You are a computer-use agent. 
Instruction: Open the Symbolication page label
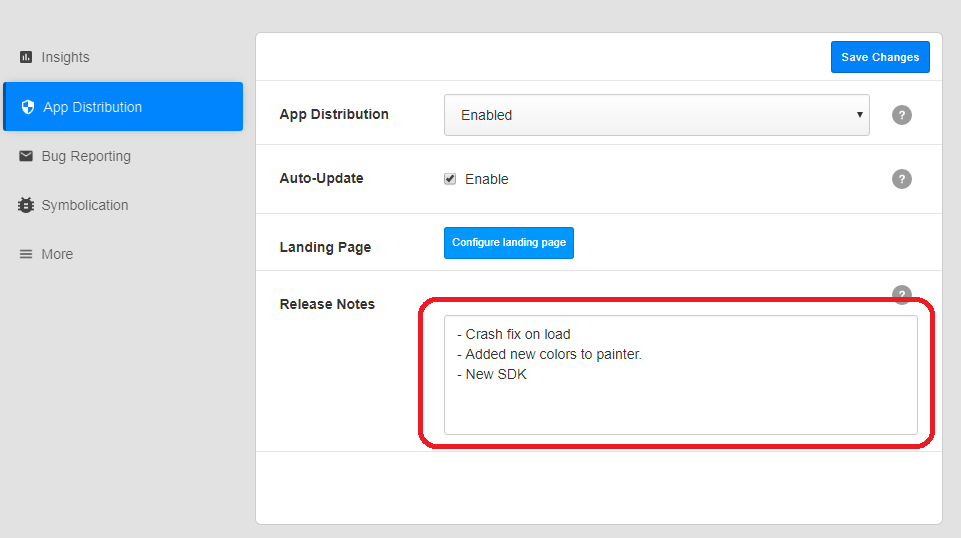click(x=85, y=205)
